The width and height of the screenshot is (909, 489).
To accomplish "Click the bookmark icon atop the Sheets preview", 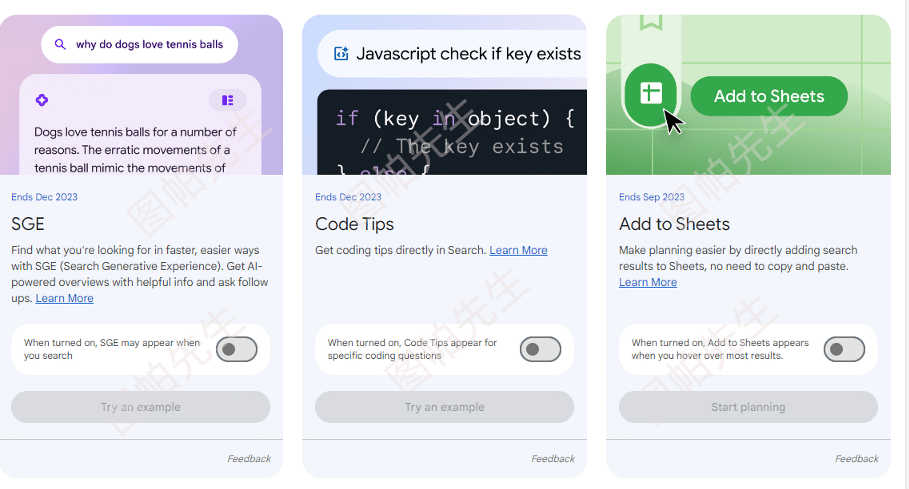I will pos(650,22).
